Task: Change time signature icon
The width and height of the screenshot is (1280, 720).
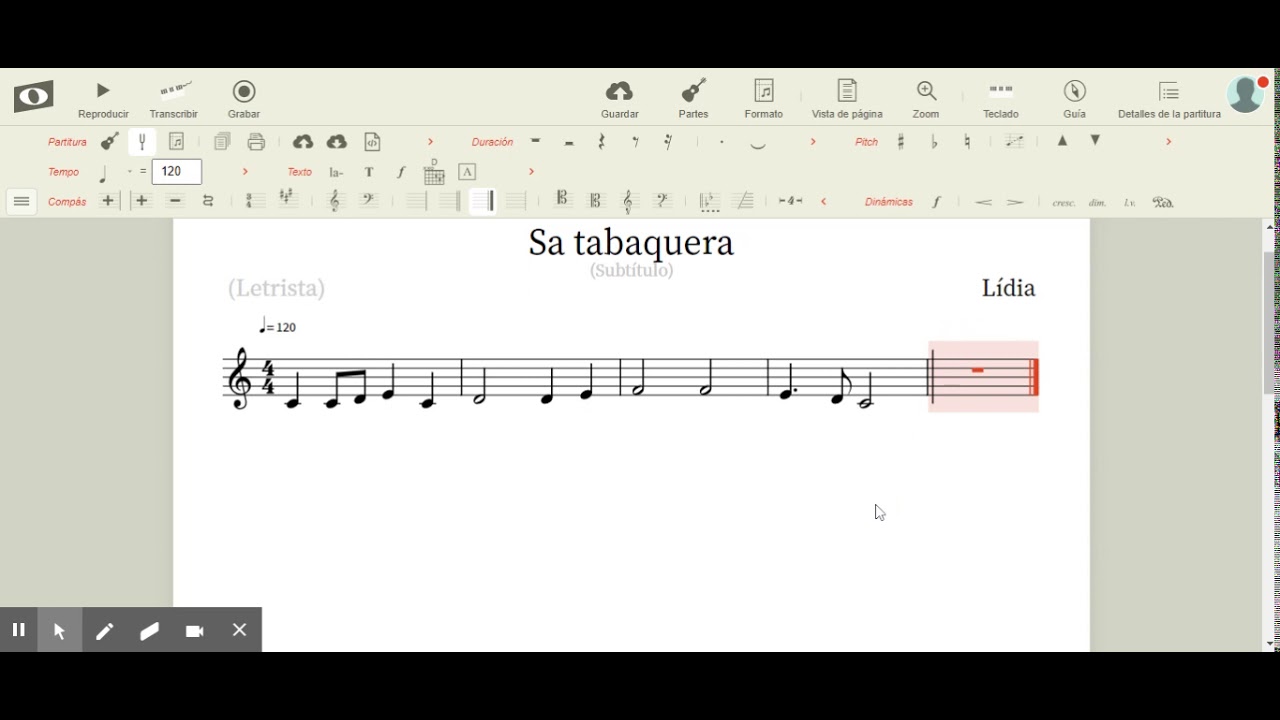Action: point(254,201)
